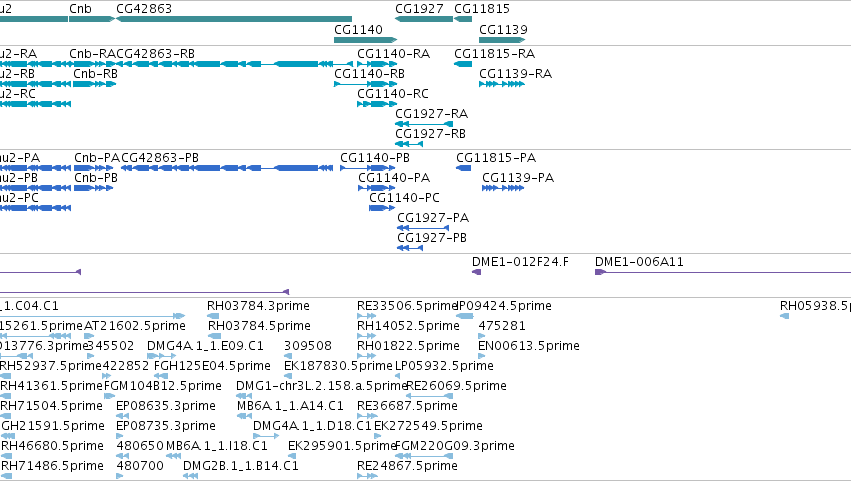Select the Cnb-PB protein label
The height and width of the screenshot is (481, 851).
(96, 178)
